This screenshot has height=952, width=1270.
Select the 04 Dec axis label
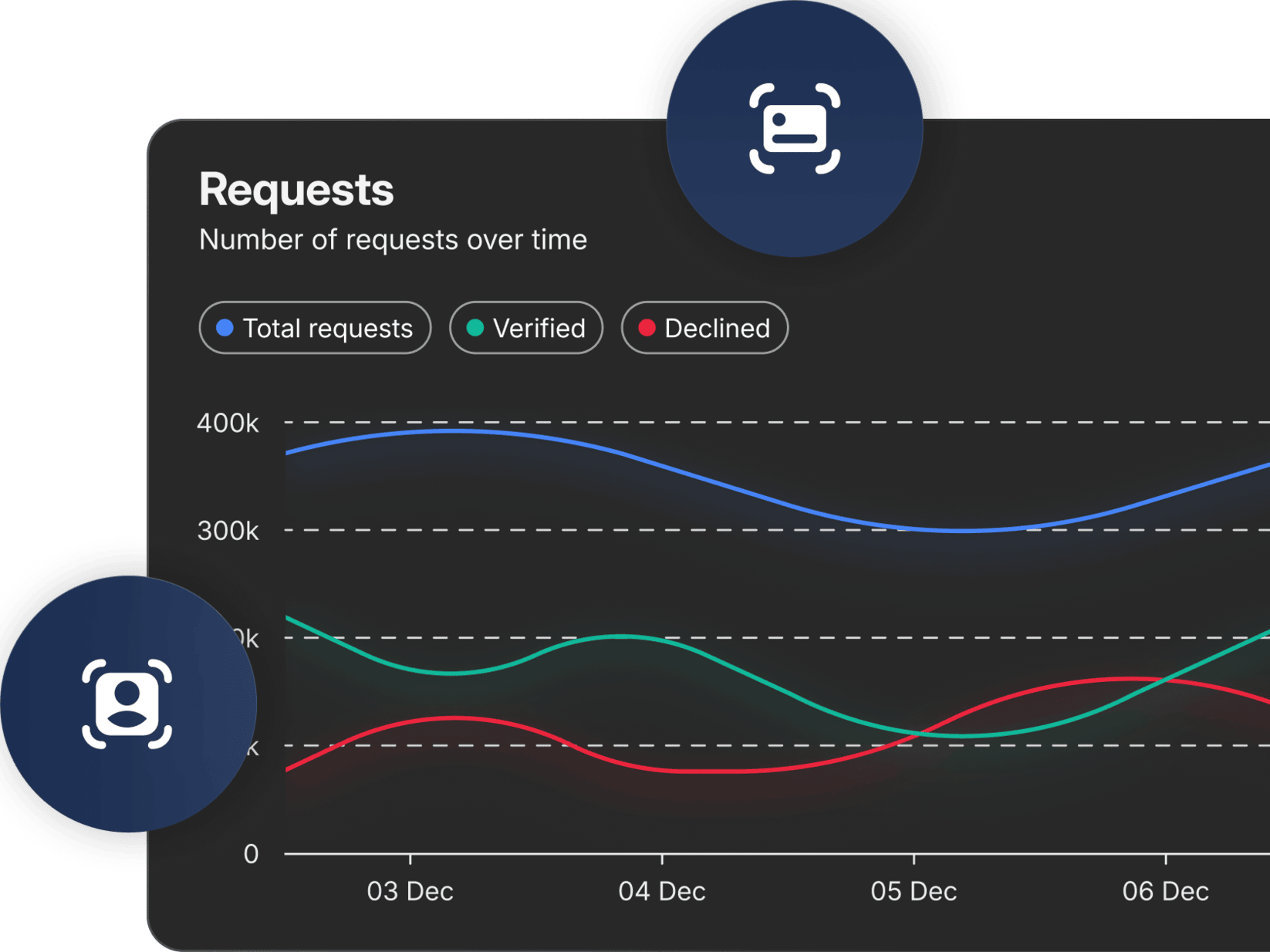(x=662, y=892)
